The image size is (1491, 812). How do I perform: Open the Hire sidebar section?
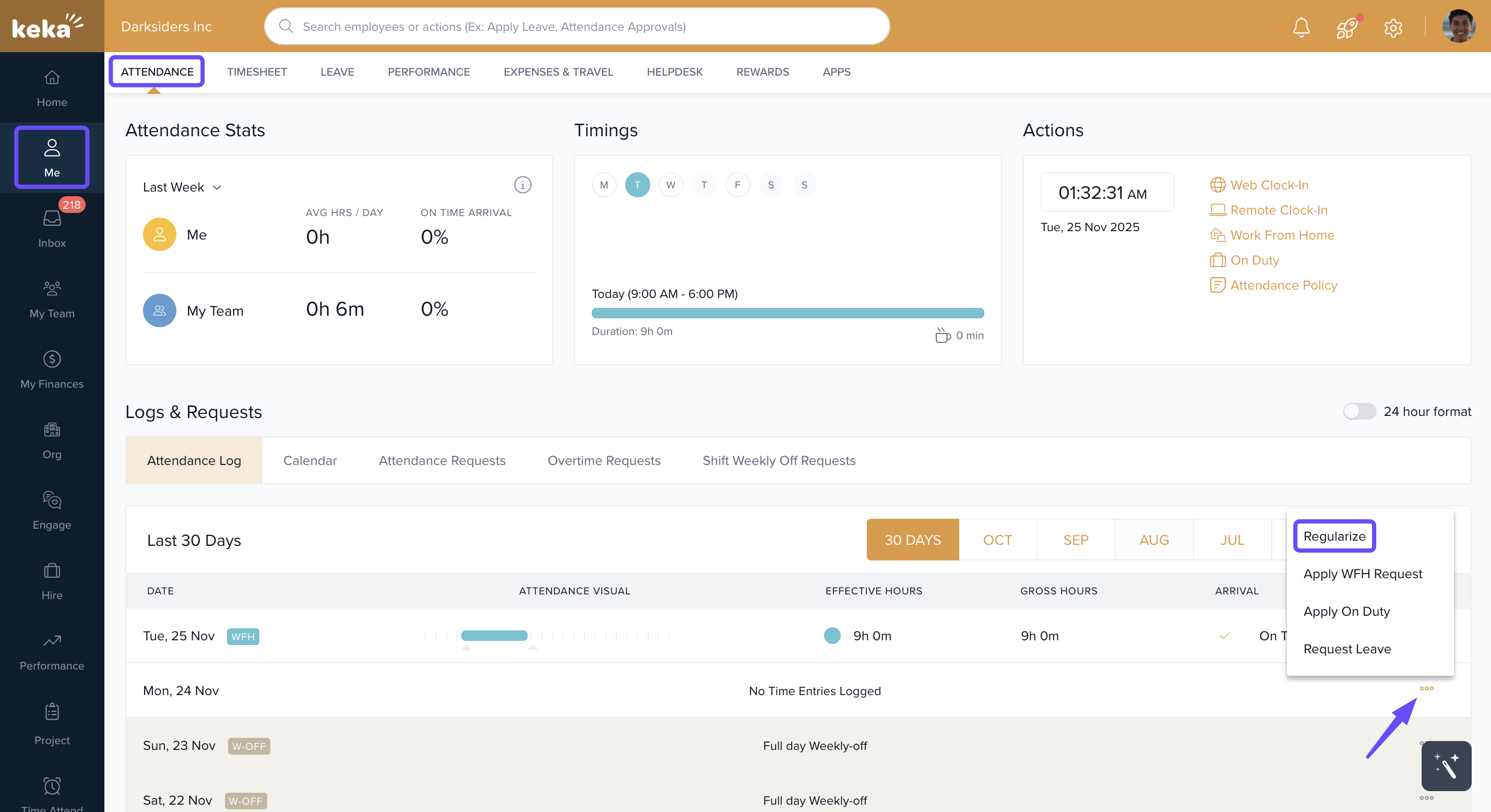[52, 580]
